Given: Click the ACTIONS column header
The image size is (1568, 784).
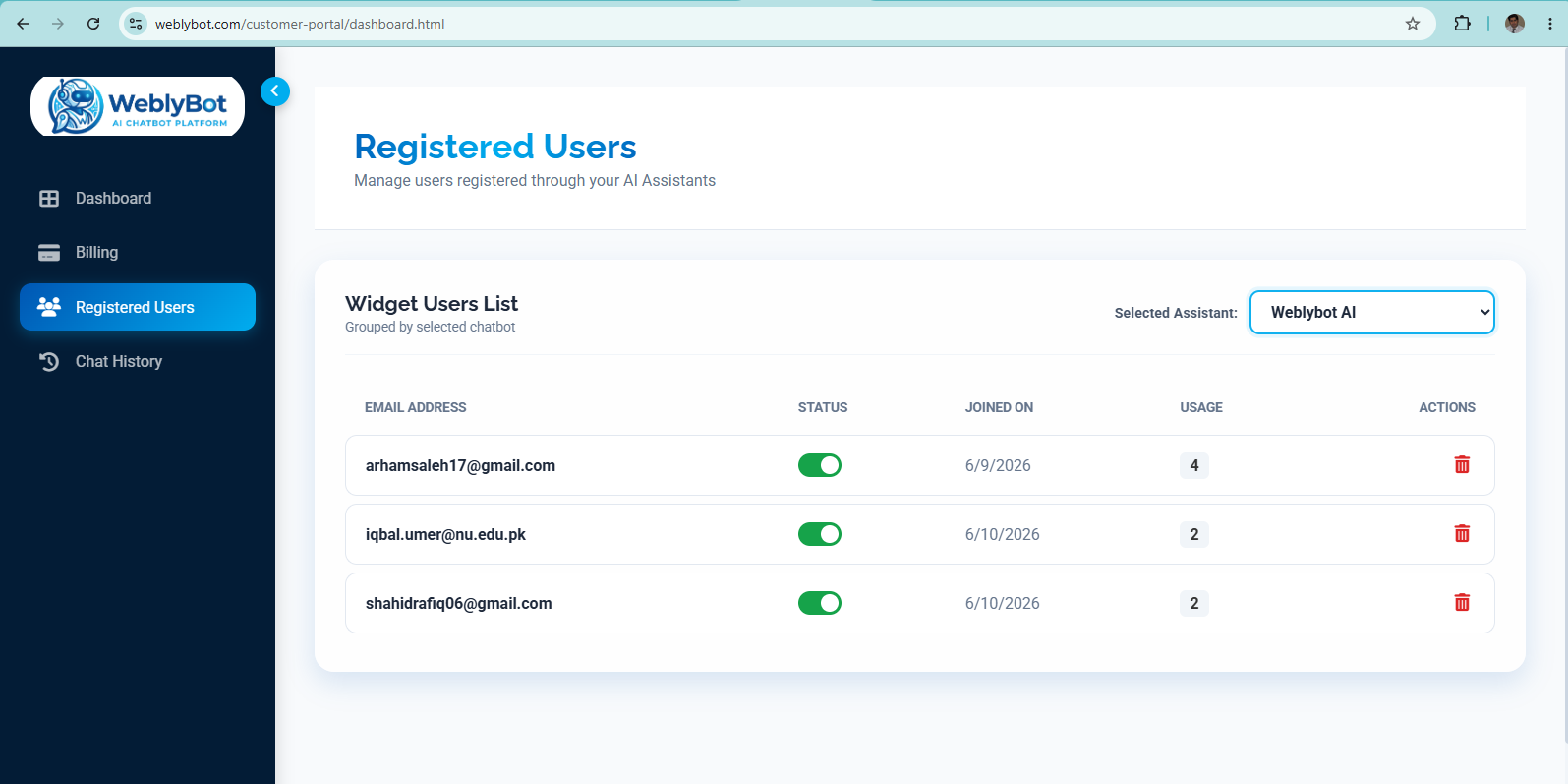Looking at the screenshot, I should pos(1447,407).
